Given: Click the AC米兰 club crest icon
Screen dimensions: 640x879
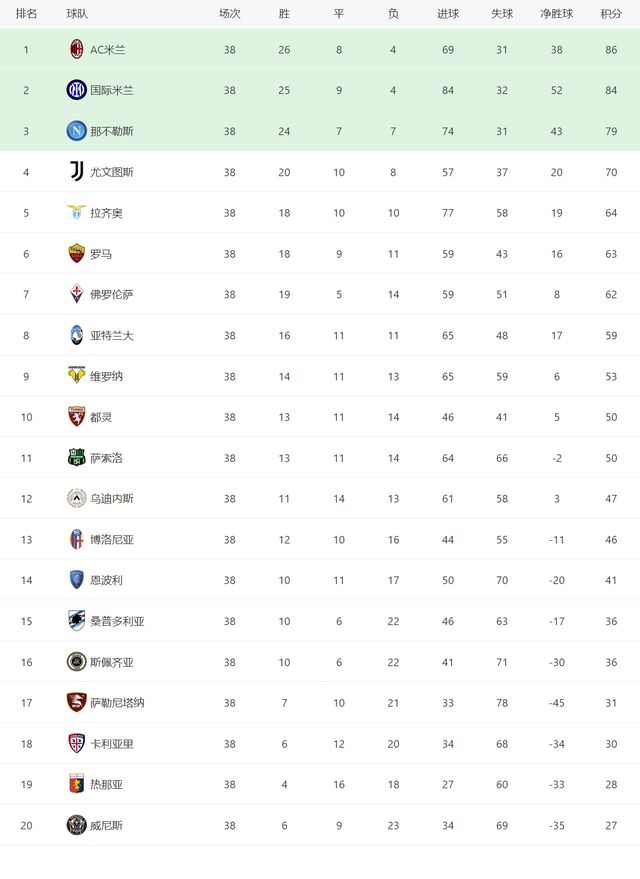Looking at the screenshot, I should [77, 49].
